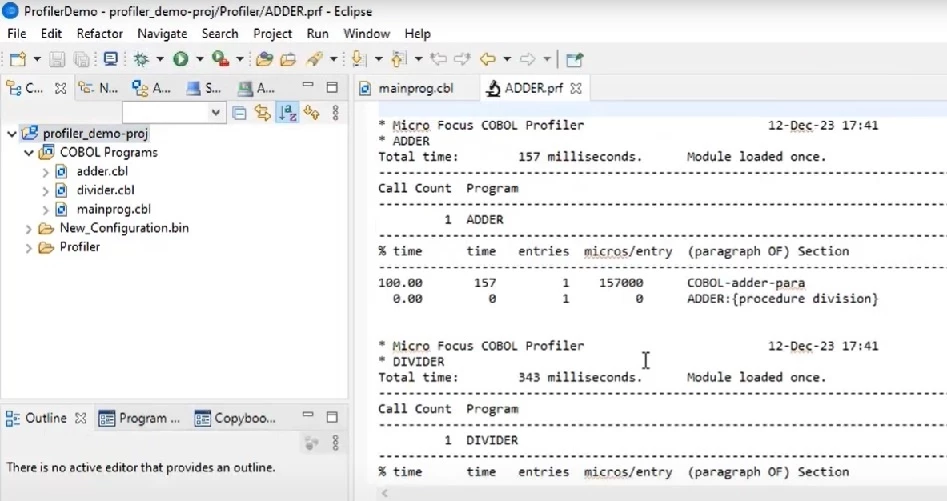Click '343 milliseconds.' total time text
This screenshot has width=947, height=501.
(580, 377)
